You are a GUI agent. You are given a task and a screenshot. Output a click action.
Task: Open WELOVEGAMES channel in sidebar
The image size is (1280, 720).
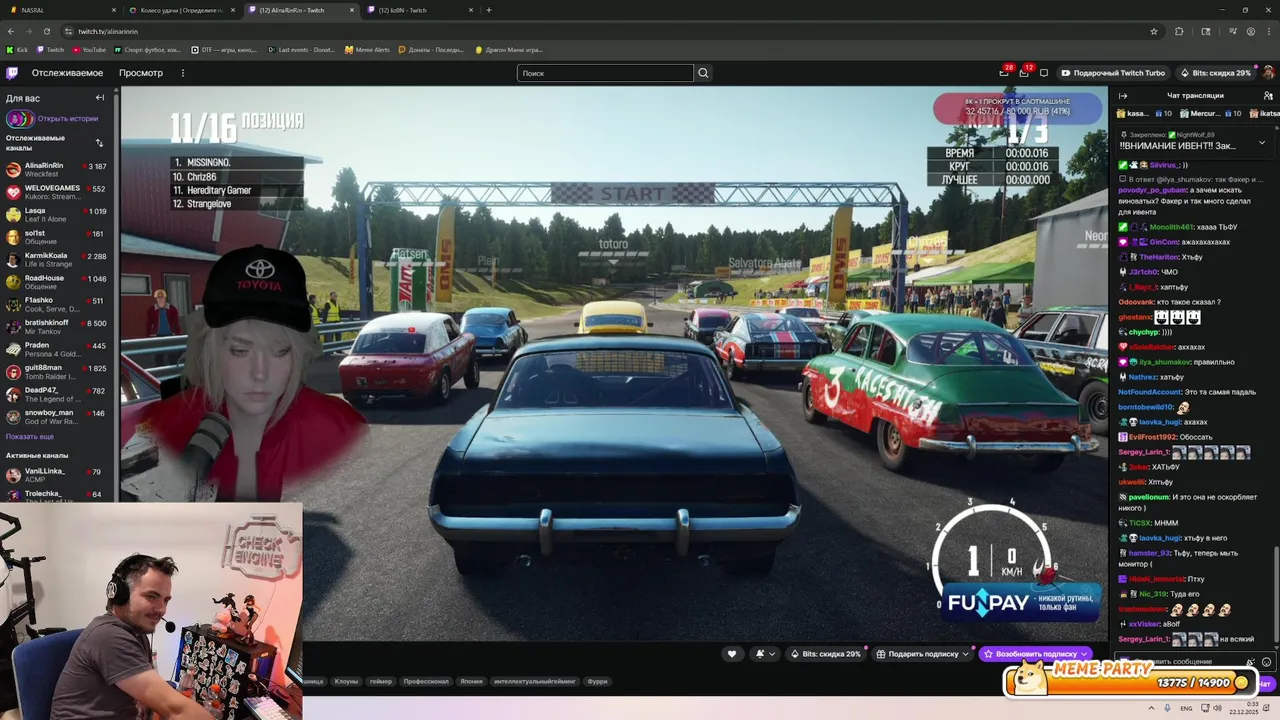[58, 193]
